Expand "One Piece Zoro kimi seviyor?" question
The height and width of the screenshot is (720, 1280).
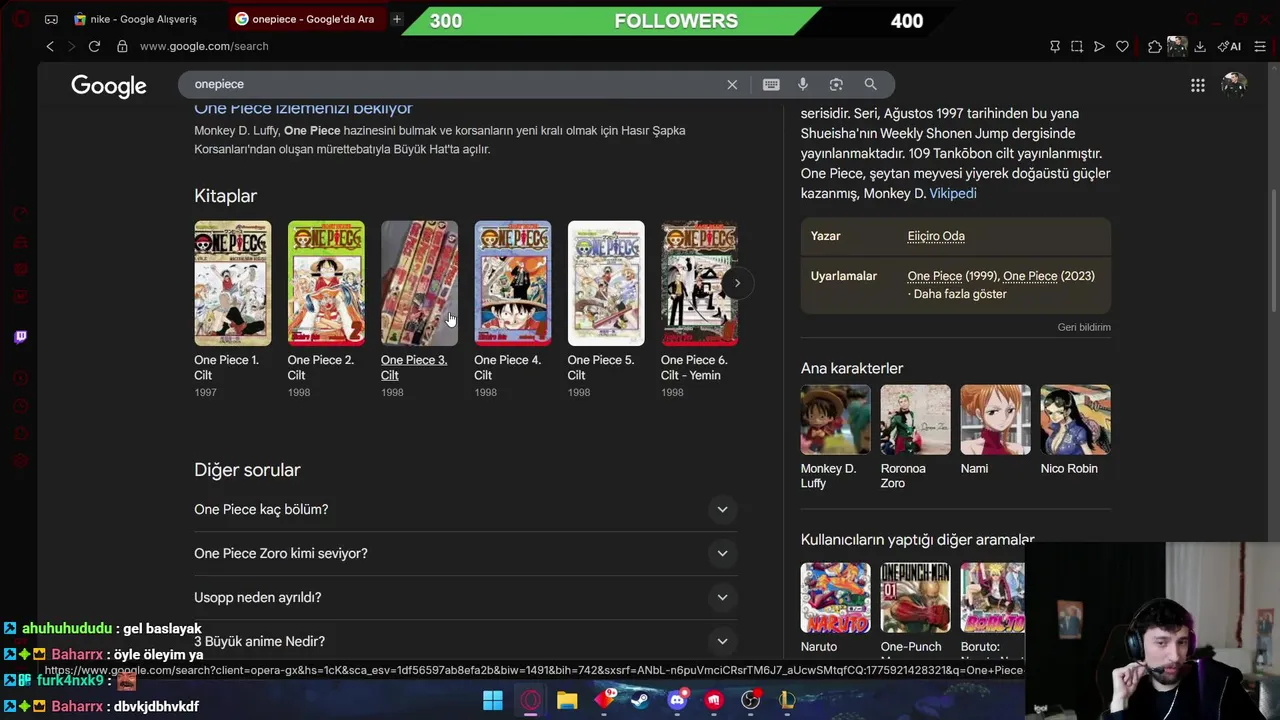[x=466, y=554]
